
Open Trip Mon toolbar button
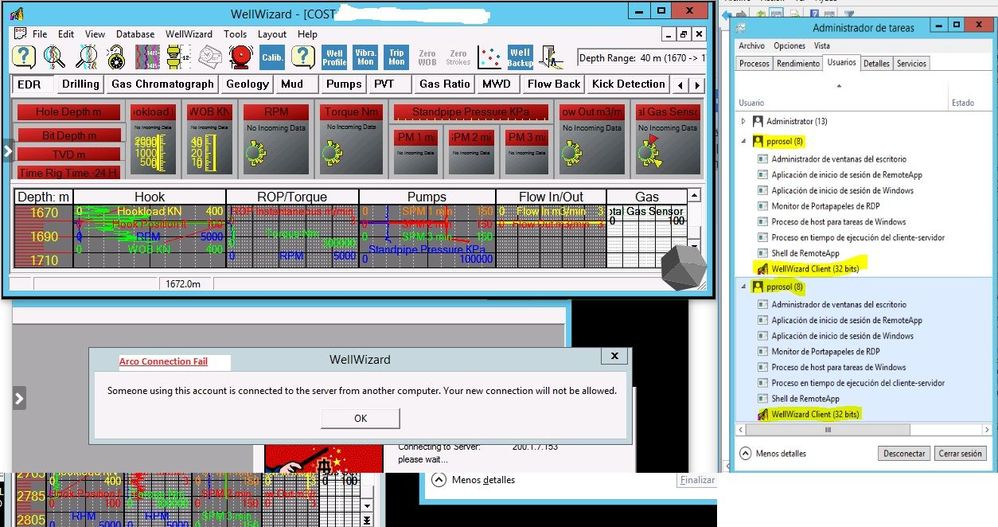tap(397, 57)
